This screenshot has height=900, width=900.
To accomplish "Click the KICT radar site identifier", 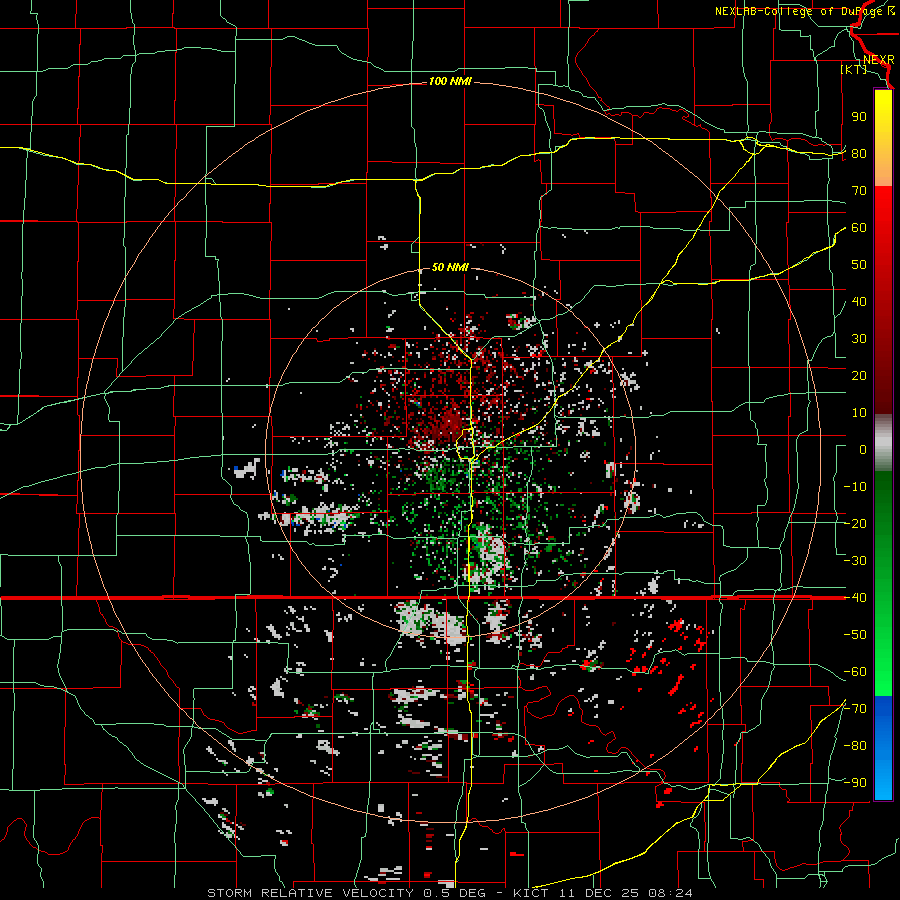I will click(x=531, y=893).
